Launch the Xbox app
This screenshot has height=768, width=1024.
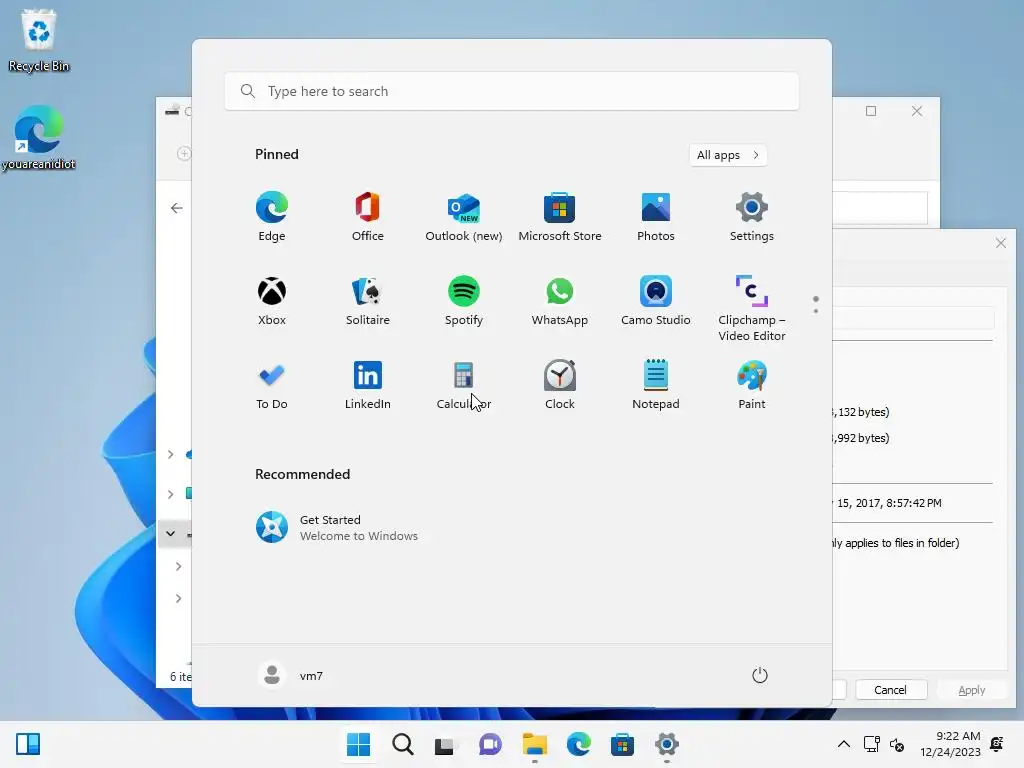click(272, 301)
